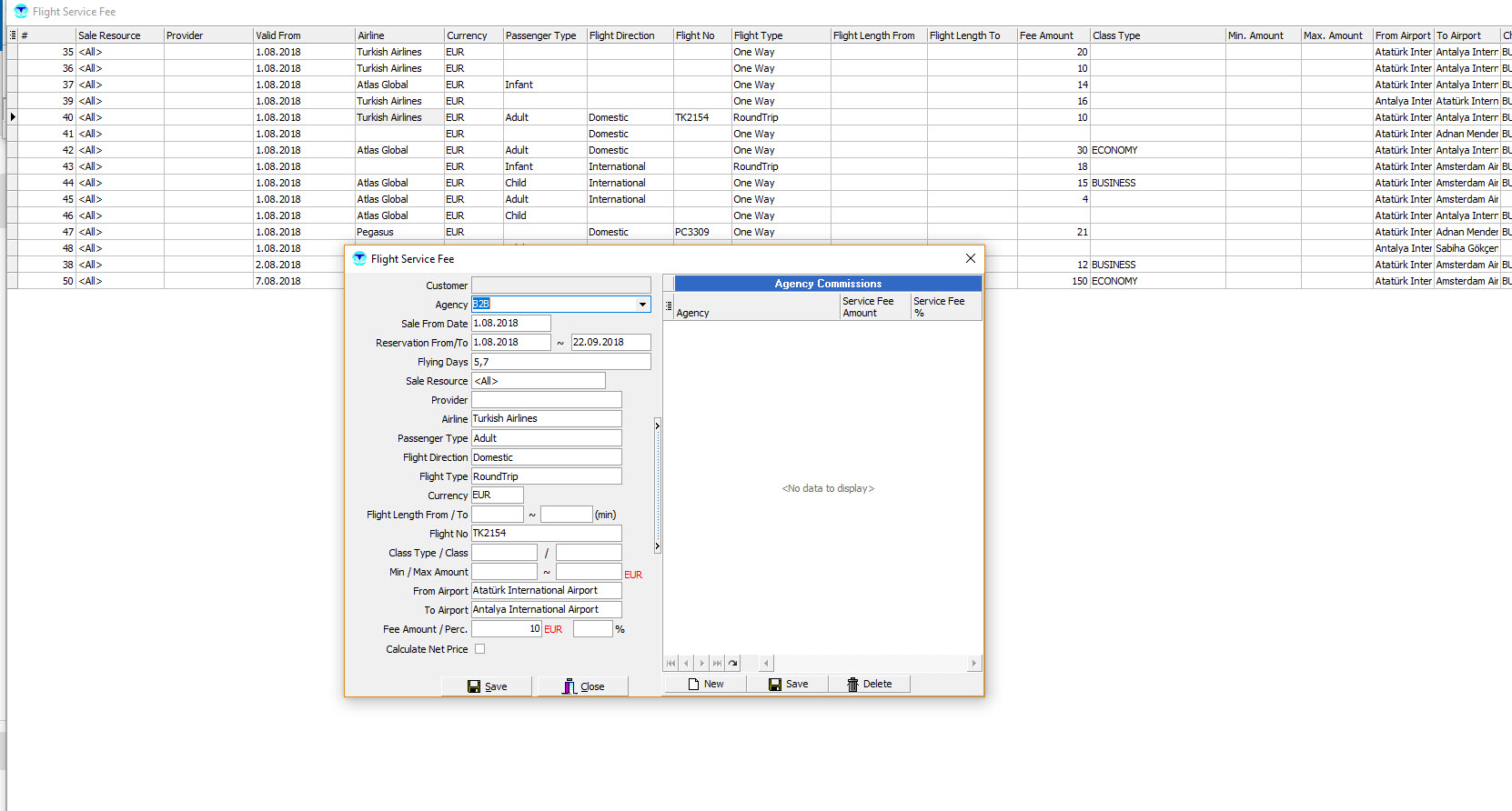The height and width of the screenshot is (811, 1512).
Task: Select row 44 Atlas Global Child
Action: pyautogui.click(x=382, y=183)
